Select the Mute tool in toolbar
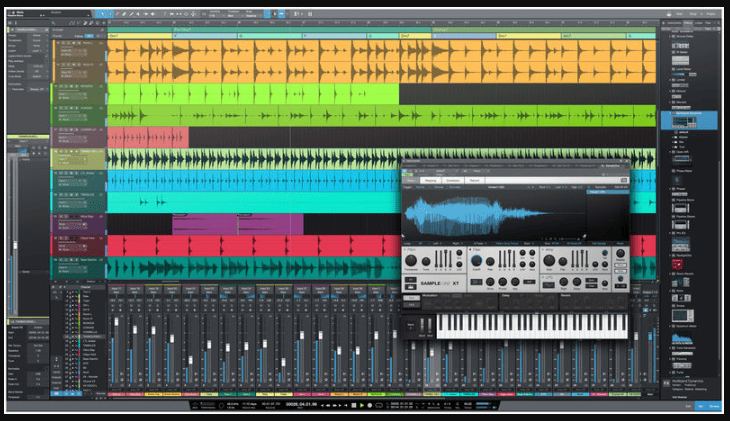730x421 pixels. point(138,14)
